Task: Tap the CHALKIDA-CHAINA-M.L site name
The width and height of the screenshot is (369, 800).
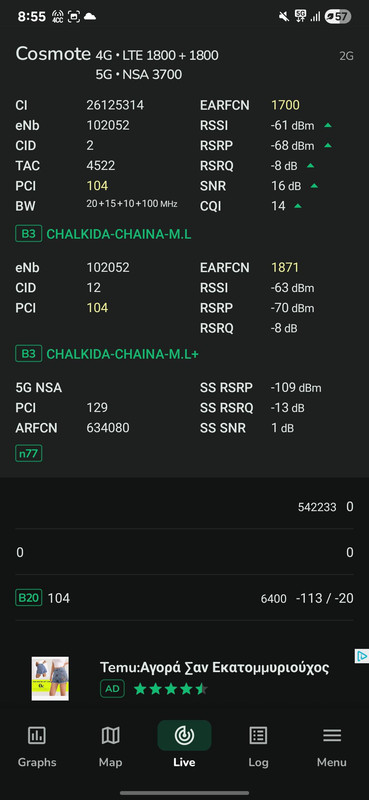Action: click(119, 235)
